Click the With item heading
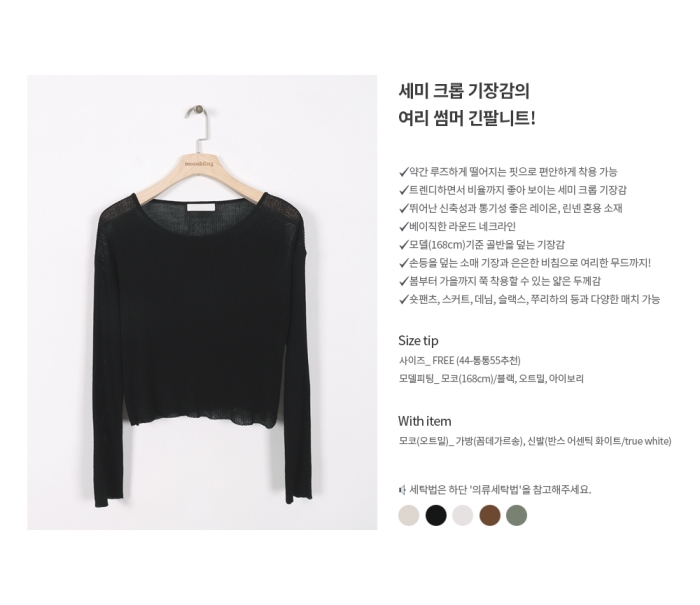The height and width of the screenshot is (605, 700). click(425, 421)
